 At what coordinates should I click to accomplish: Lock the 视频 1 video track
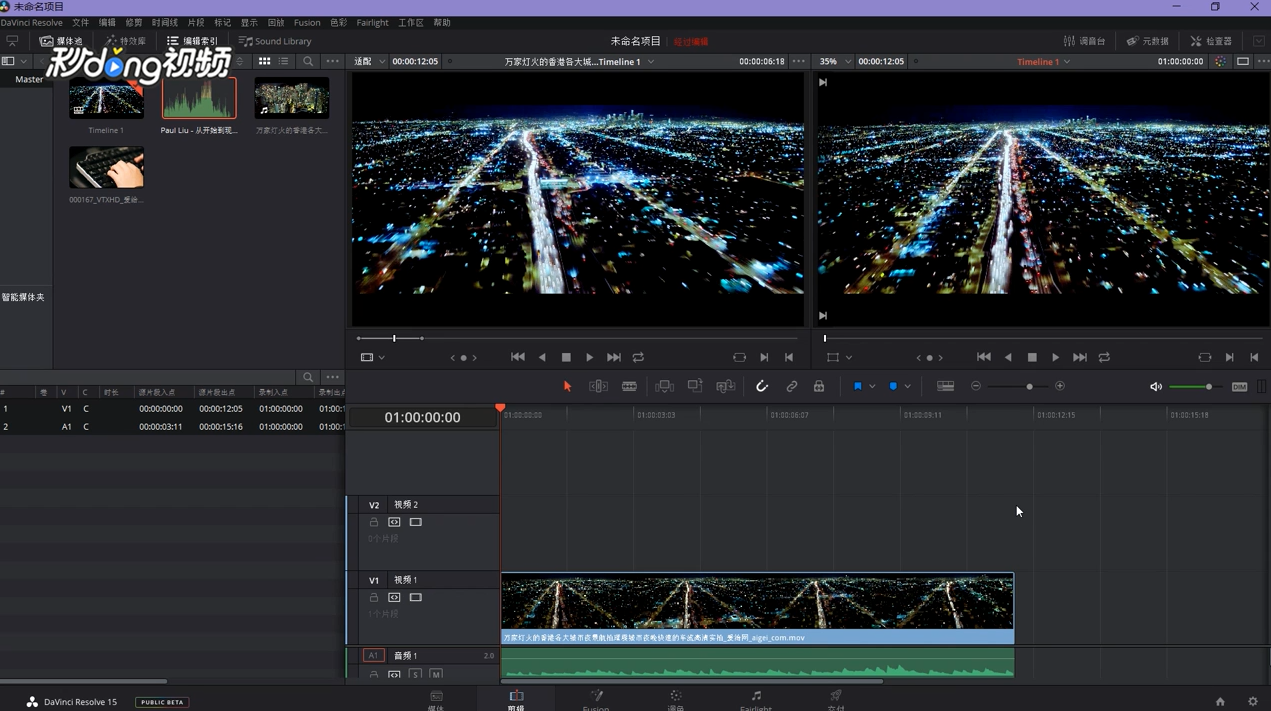tap(374, 597)
